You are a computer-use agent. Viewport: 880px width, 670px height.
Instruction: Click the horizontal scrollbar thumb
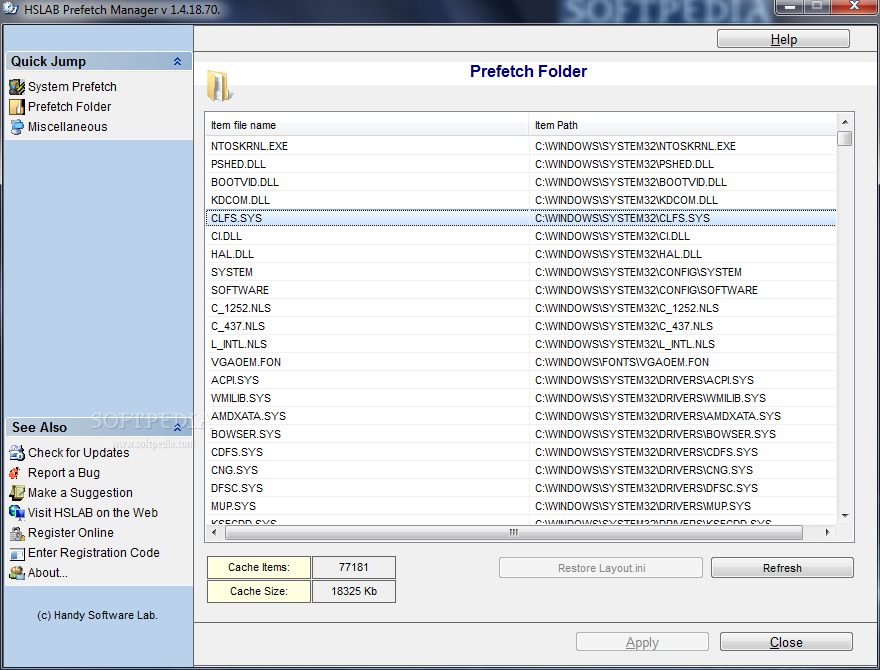(x=514, y=532)
